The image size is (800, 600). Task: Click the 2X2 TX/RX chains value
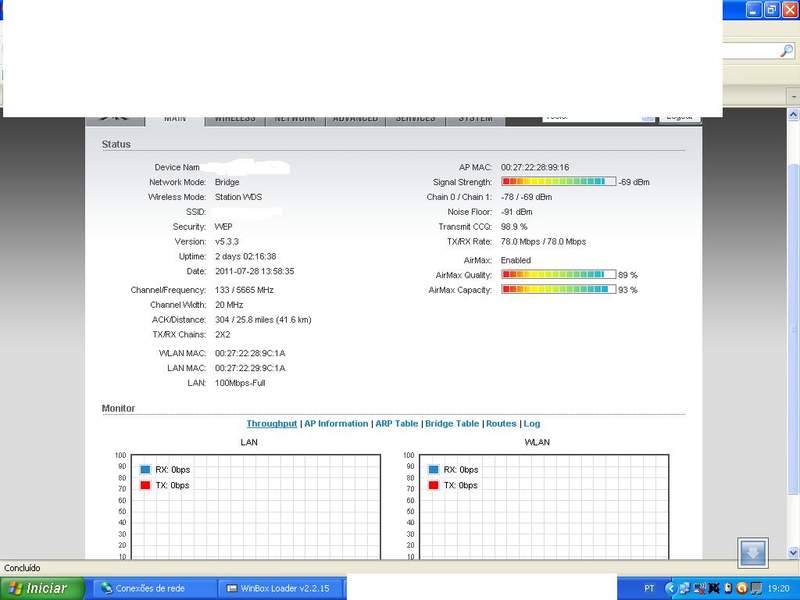coord(222,334)
